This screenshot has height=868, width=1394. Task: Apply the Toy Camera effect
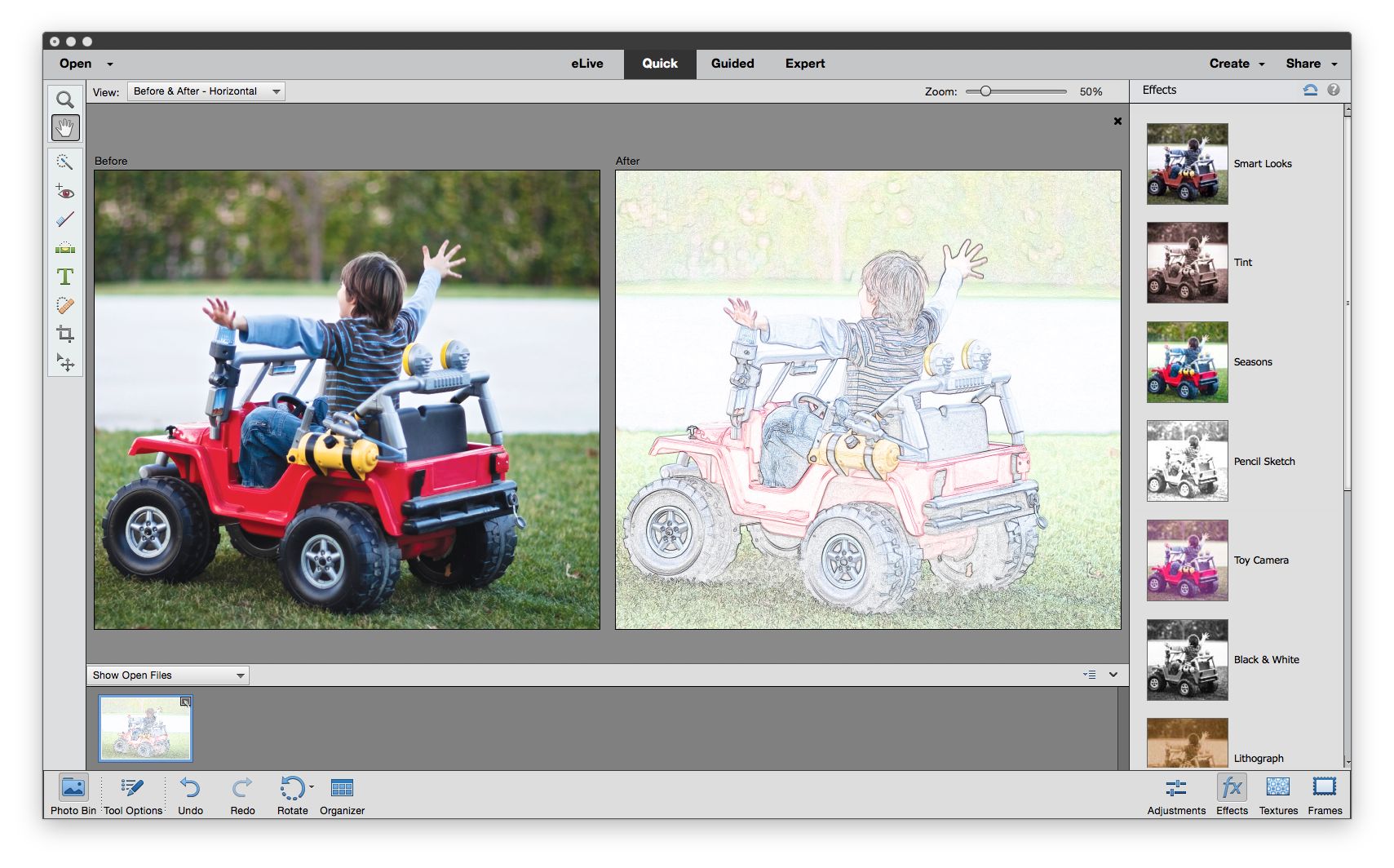(1188, 560)
